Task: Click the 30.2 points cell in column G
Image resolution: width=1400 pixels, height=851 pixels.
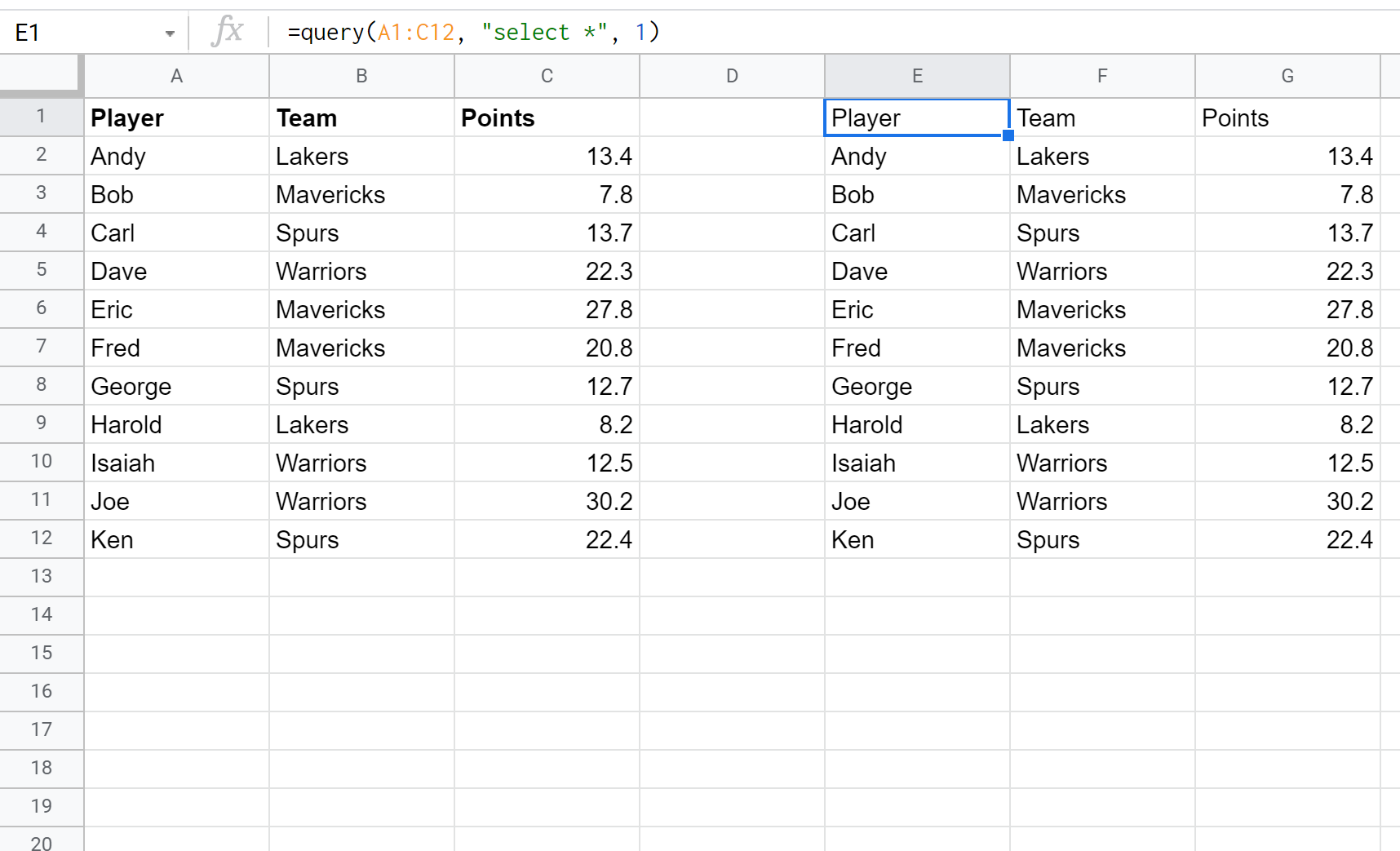Action: [1287, 502]
